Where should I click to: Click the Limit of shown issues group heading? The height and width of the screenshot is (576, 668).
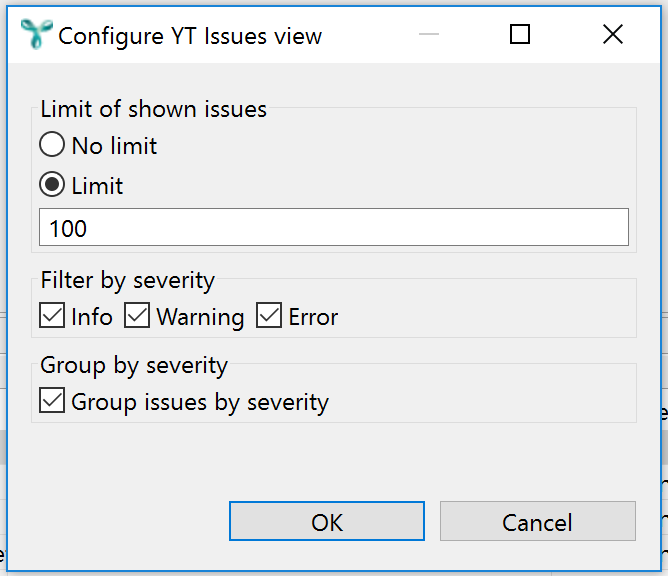click(153, 109)
